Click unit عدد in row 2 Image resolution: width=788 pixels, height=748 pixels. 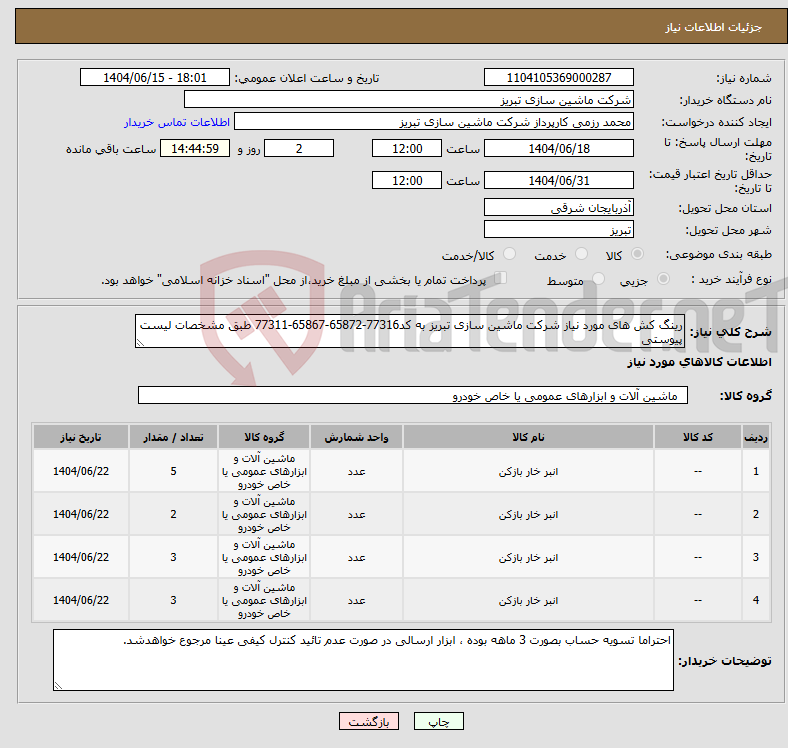(356, 515)
